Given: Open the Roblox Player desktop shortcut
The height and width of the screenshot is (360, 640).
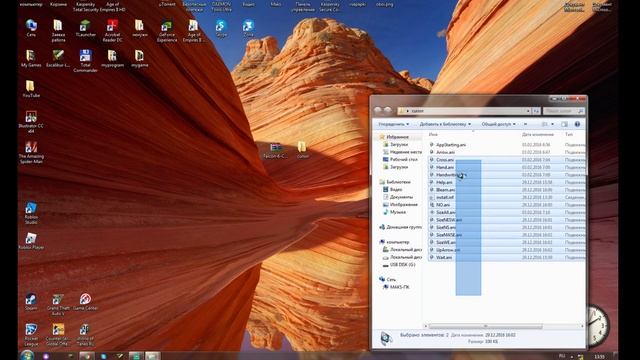Looking at the screenshot, I should [x=31, y=241].
